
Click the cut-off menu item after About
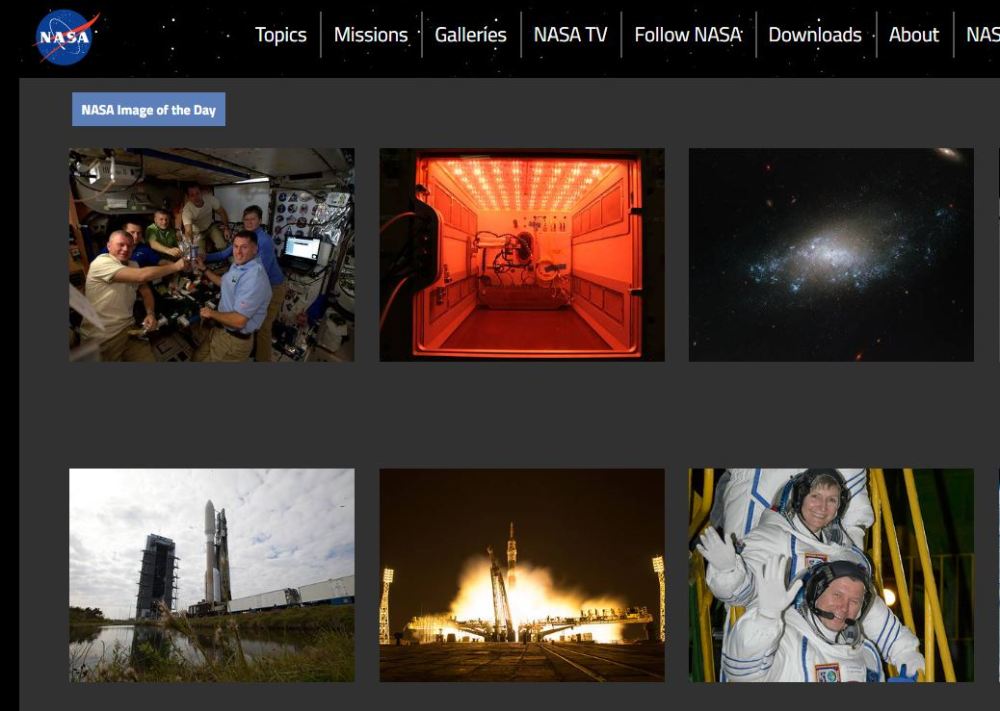[982, 35]
